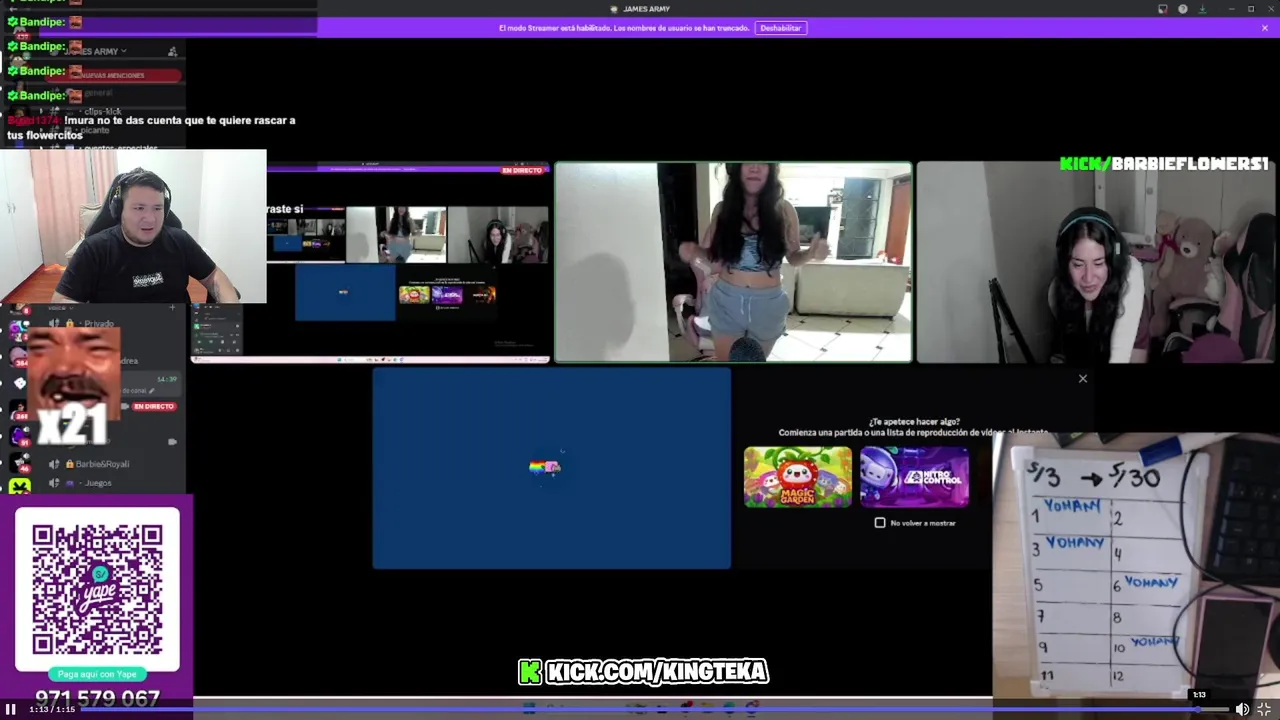Focus the dancing woman webcam tile
This screenshot has height=720, width=1280.
click(x=733, y=262)
